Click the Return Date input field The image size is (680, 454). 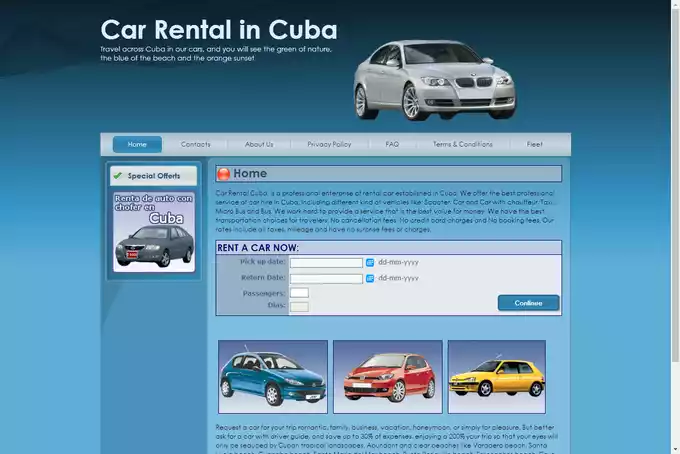pos(326,278)
